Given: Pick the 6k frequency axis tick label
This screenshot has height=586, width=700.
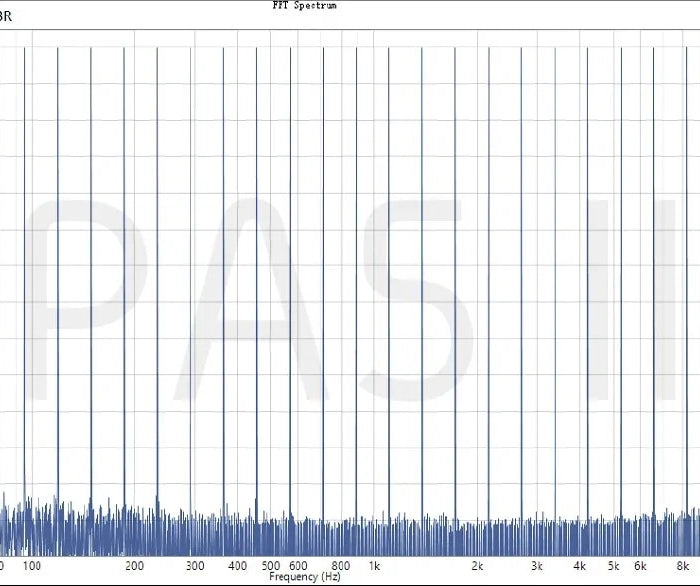Looking at the screenshot, I should tap(641, 566).
